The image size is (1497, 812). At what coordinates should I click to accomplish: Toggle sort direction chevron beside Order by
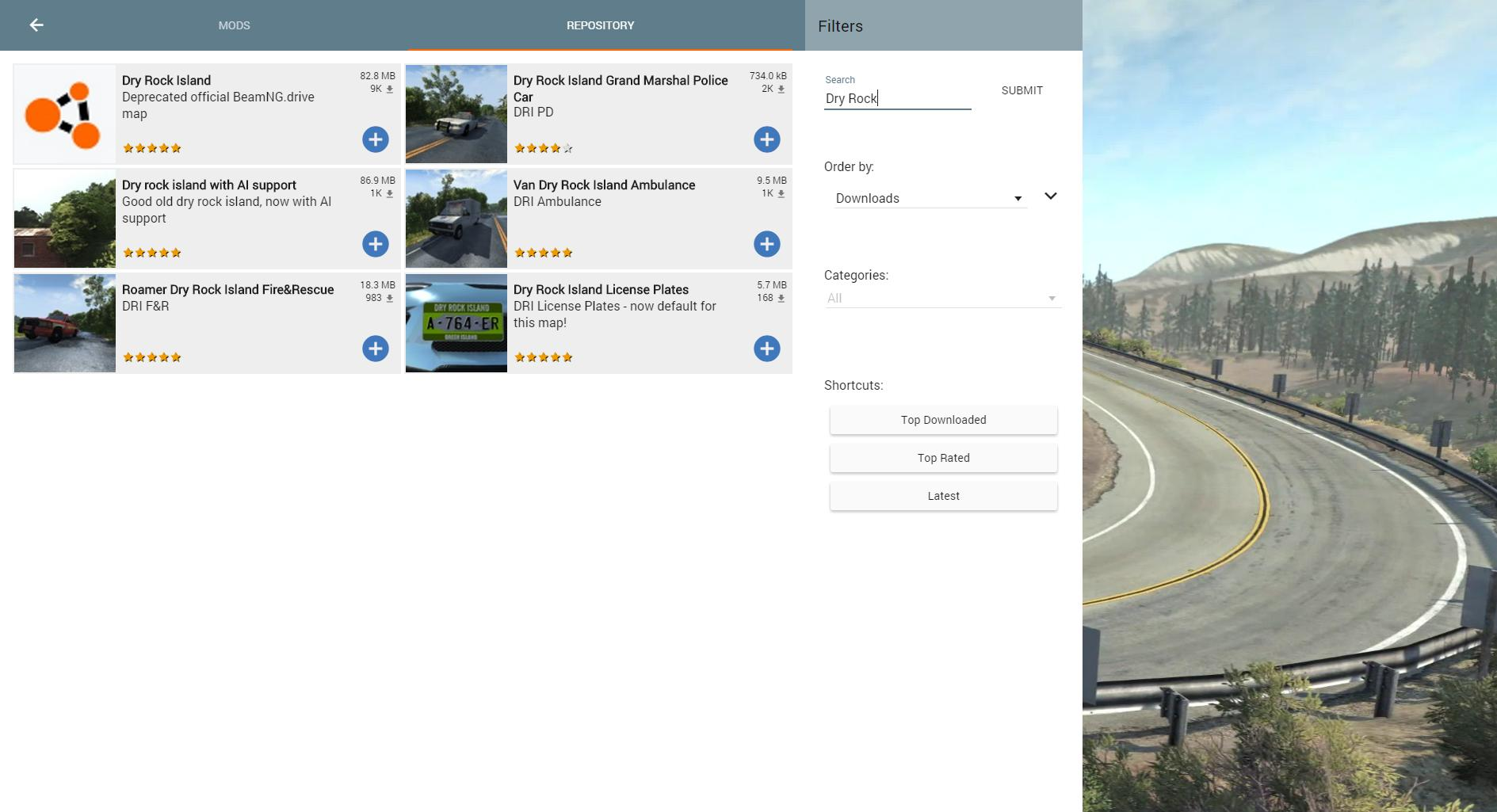pyautogui.click(x=1050, y=196)
